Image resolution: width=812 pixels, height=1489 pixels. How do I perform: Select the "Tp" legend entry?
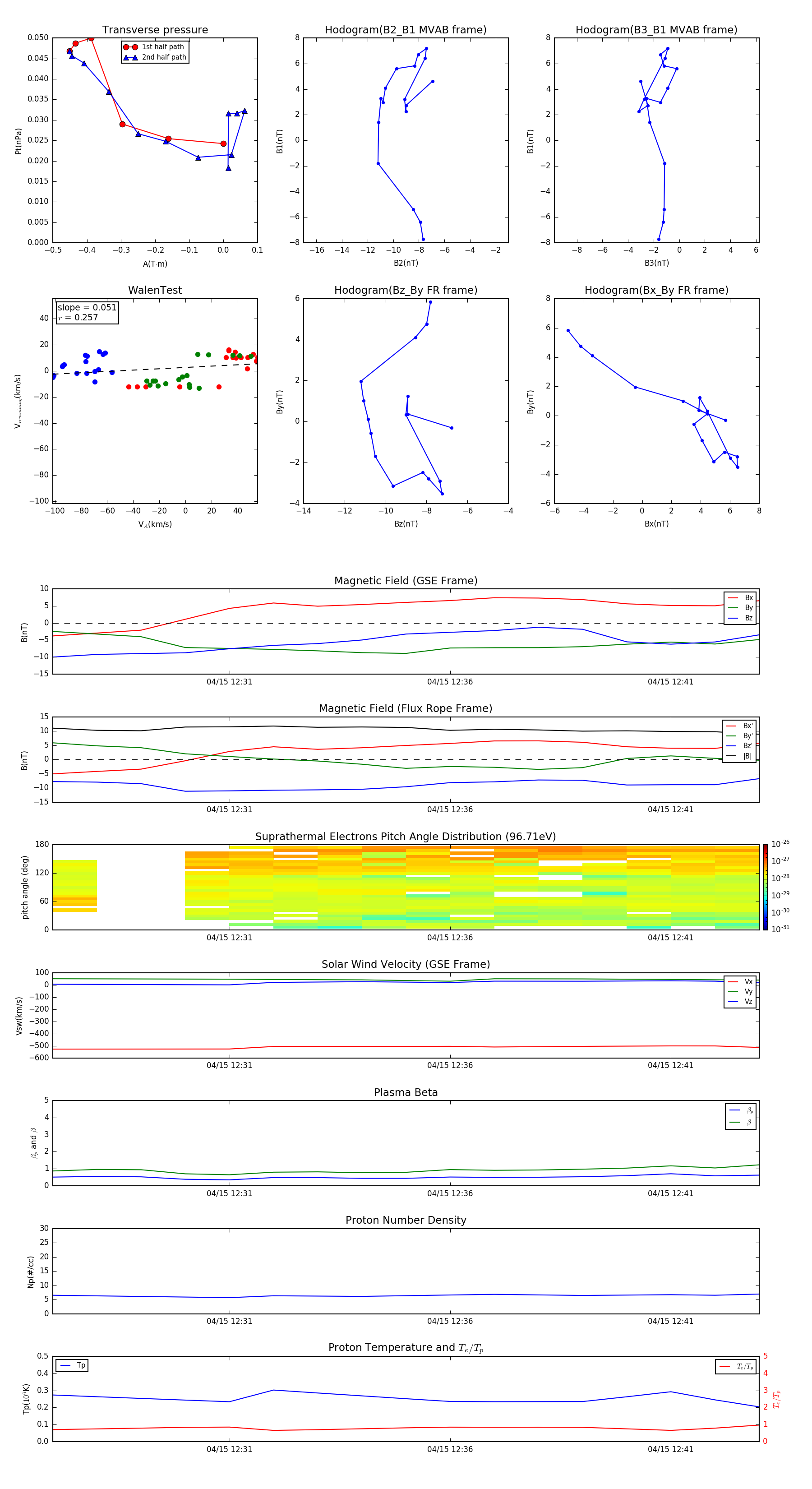[72, 1365]
